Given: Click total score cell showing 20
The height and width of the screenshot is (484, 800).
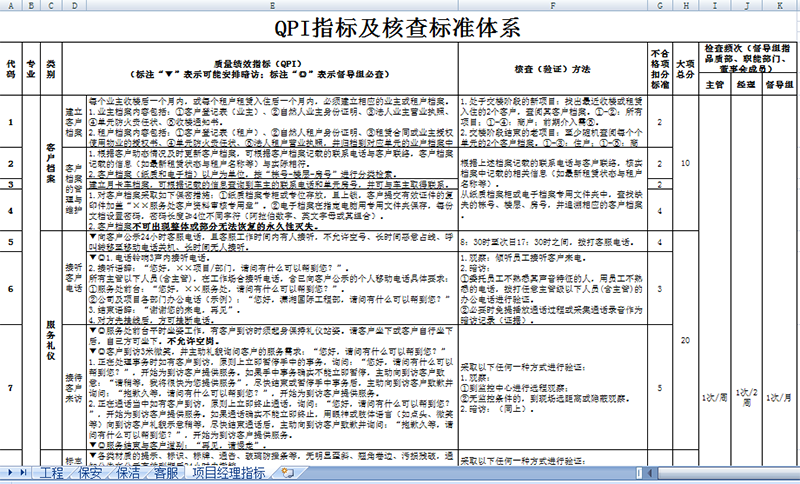Looking at the screenshot, I should (686, 340).
